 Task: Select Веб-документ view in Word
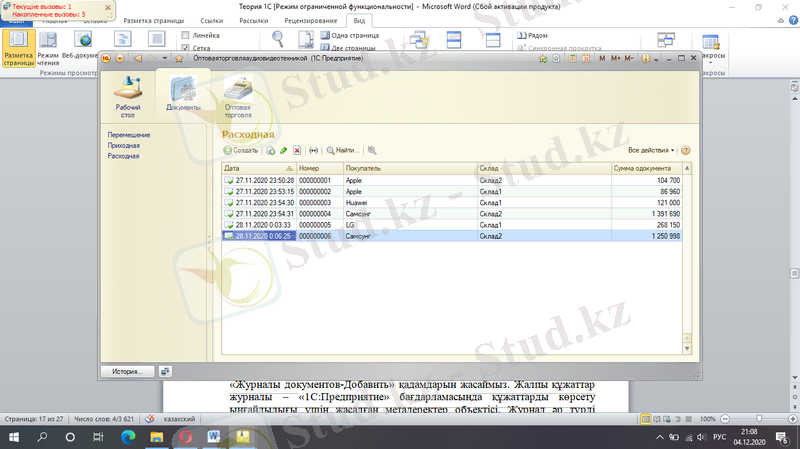pos(81,45)
